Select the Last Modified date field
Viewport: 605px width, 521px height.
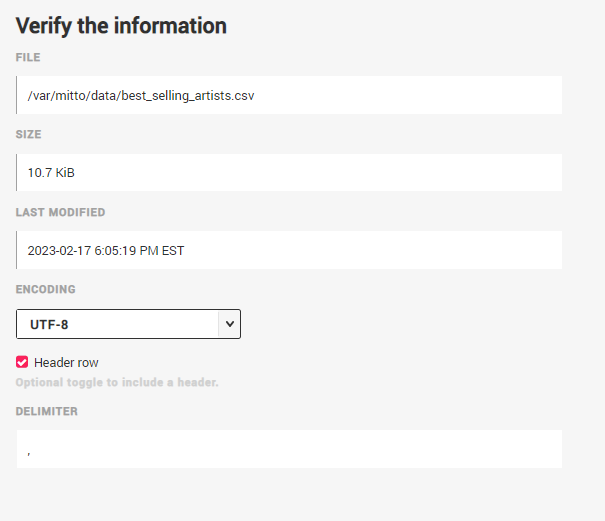(x=289, y=250)
